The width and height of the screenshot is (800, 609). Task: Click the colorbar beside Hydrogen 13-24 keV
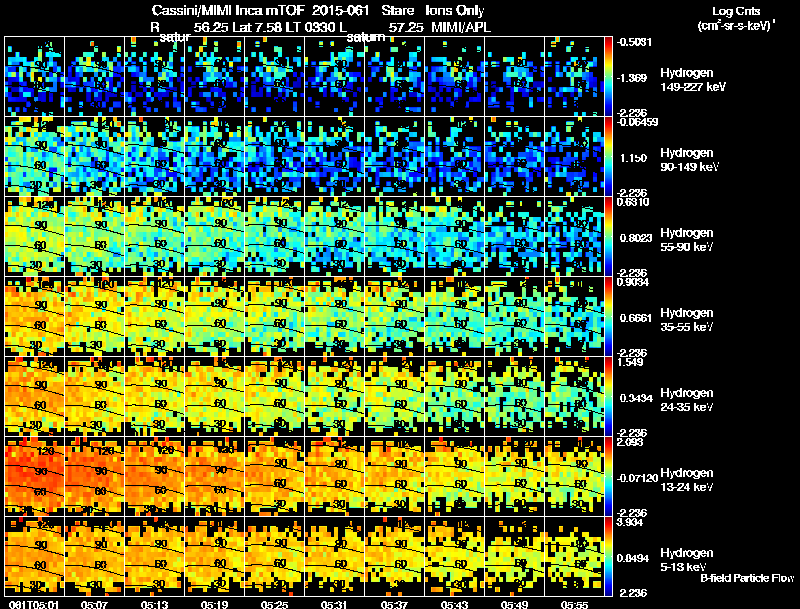point(608,477)
